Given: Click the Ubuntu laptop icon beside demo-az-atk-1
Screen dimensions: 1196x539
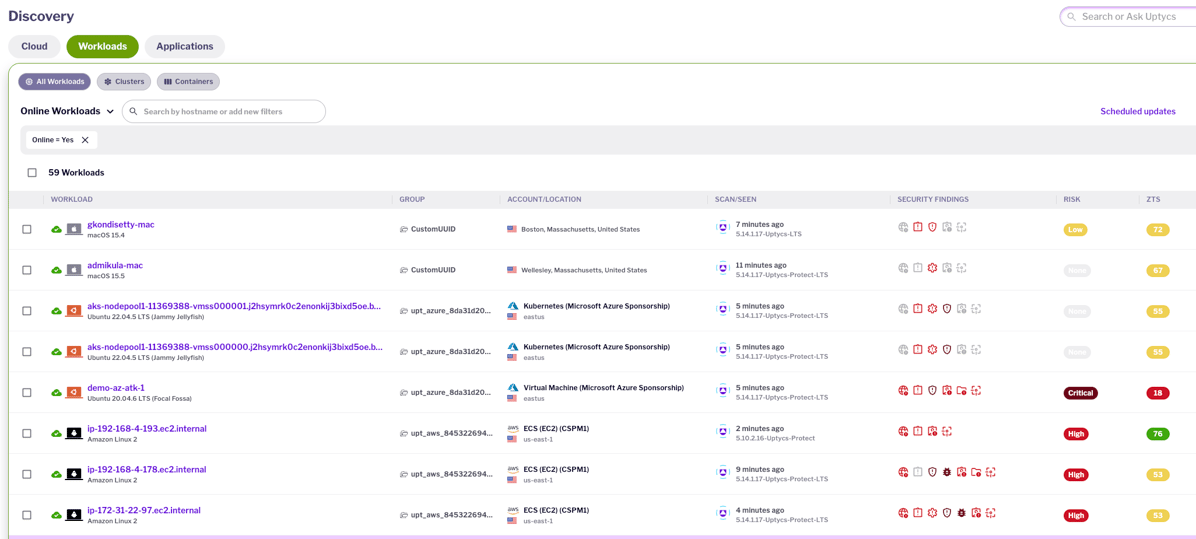Looking at the screenshot, I should click(x=74, y=392).
